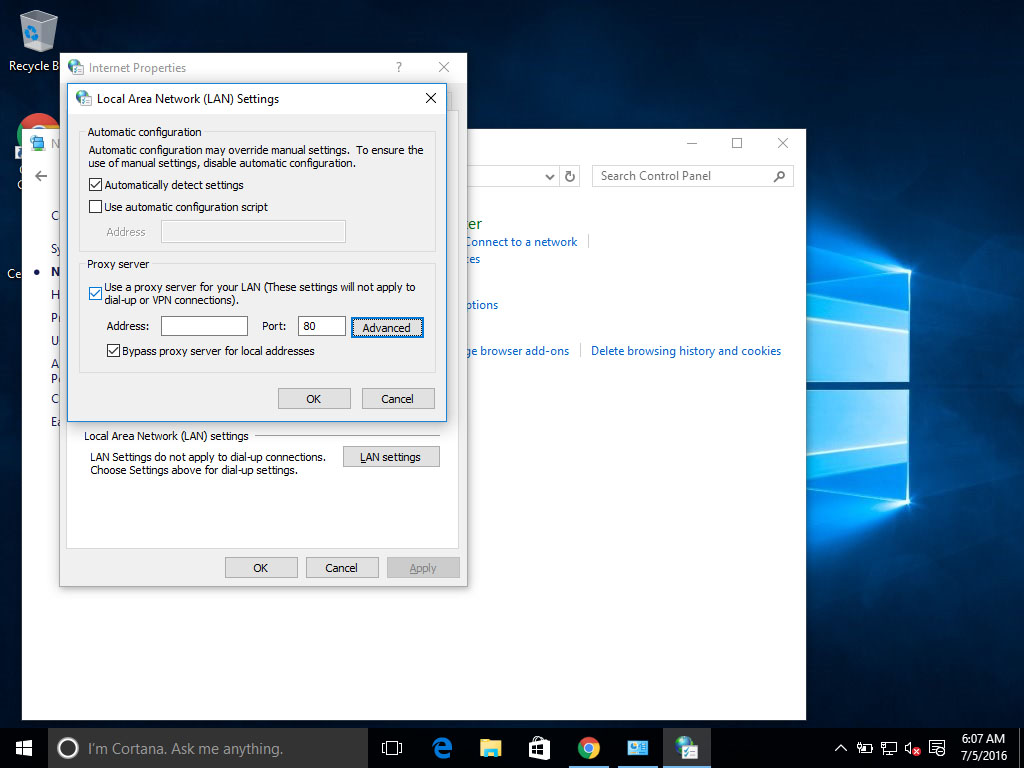This screenshot has width=1024, height=768.
Task: Click the refresh icon next to the address bar
Action: click(570, 176)
